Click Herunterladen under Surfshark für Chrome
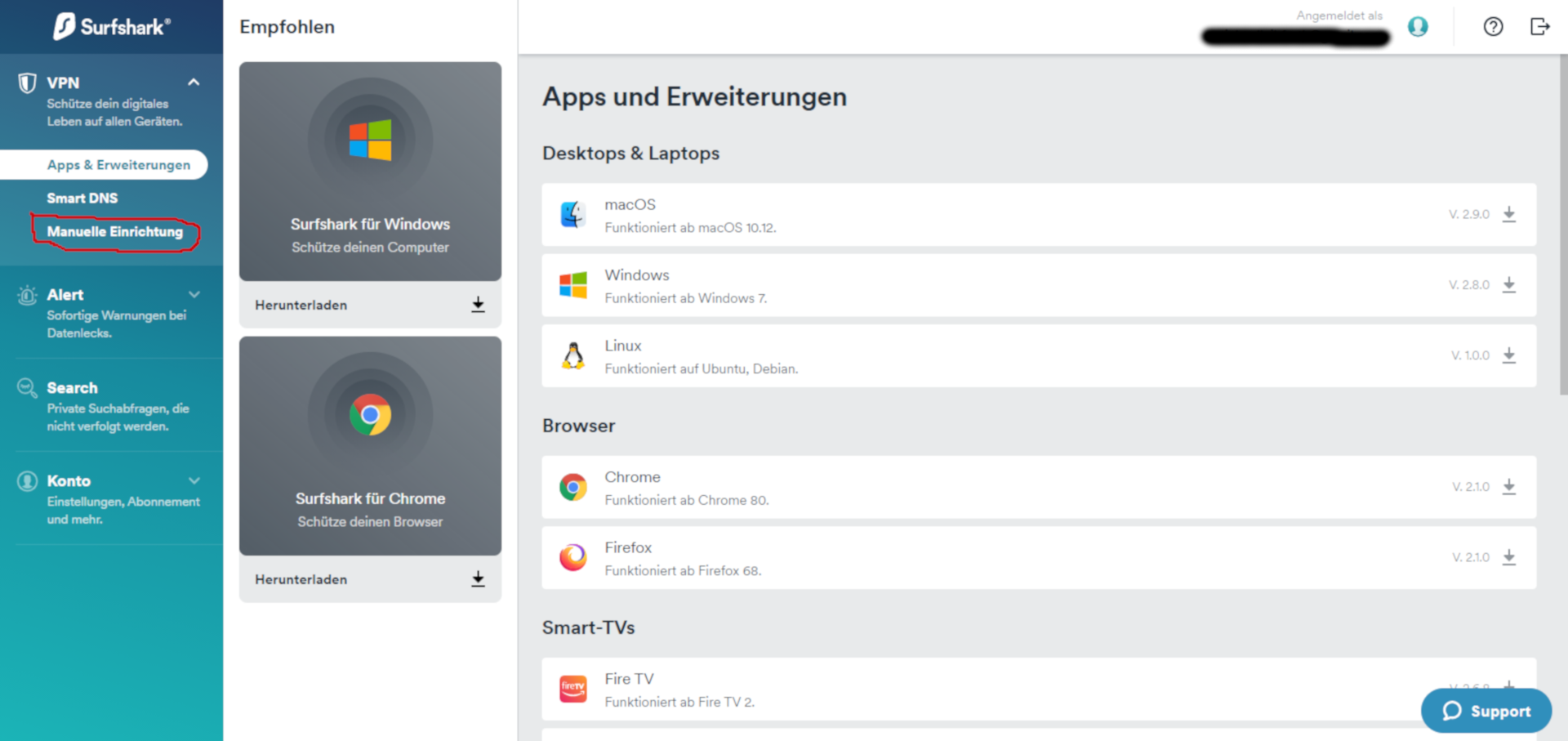 tap(370, 579)
